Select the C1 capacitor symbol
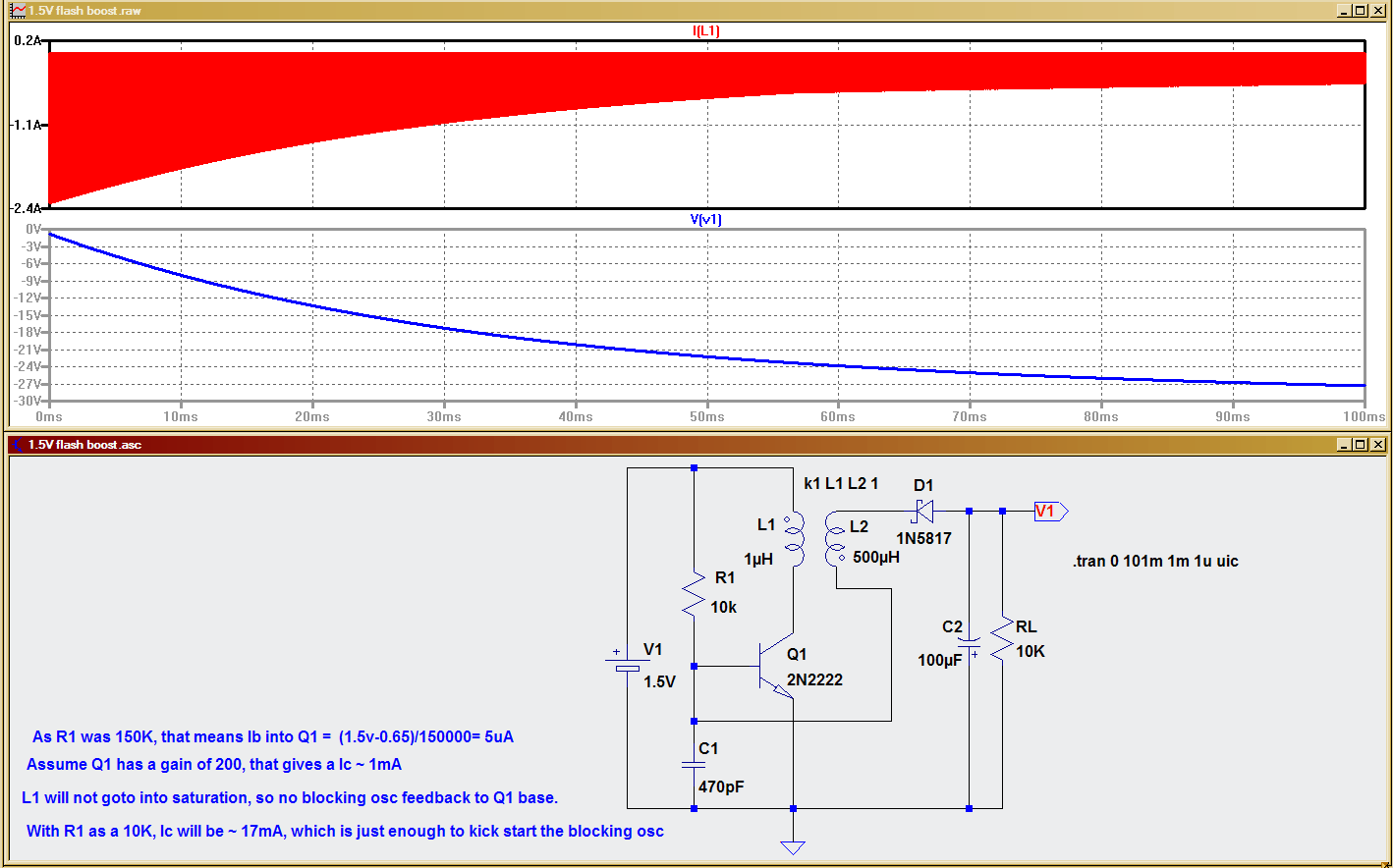The height and width of the screenshot is (868, 1393). pos(694,764)
